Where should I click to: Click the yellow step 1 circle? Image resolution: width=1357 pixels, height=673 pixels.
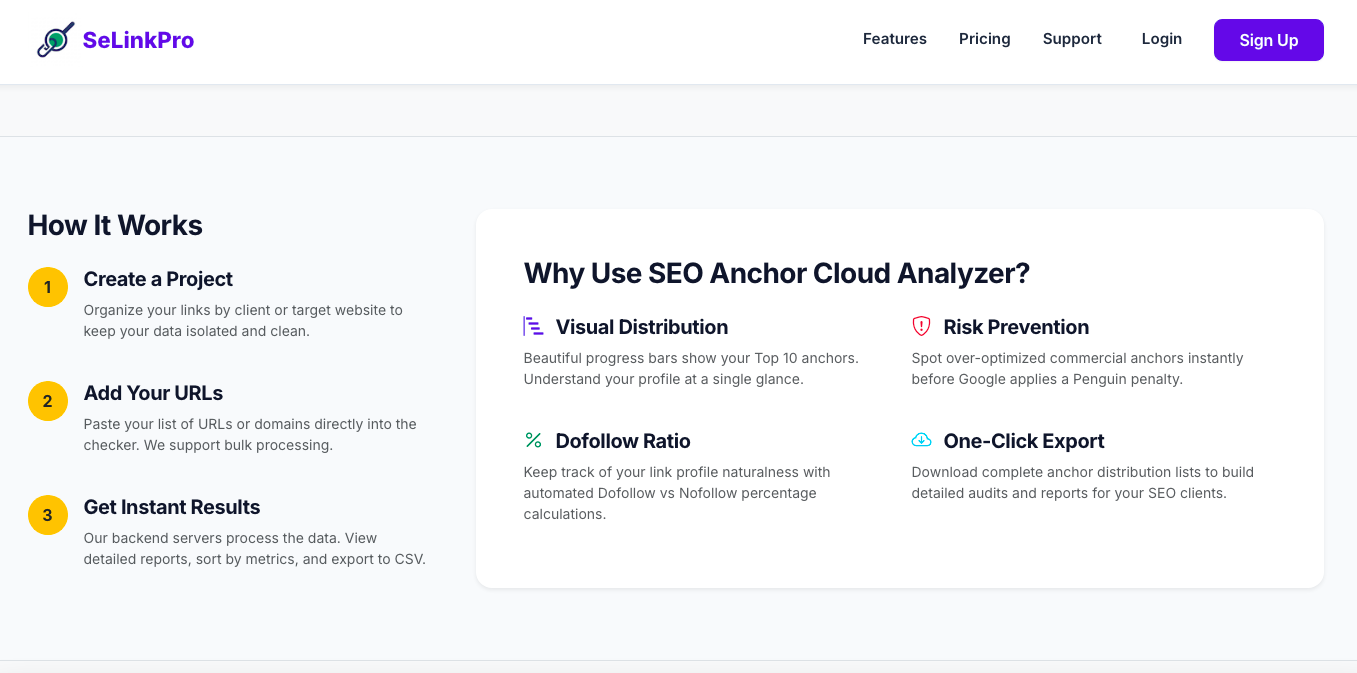(x=48, y=287)
